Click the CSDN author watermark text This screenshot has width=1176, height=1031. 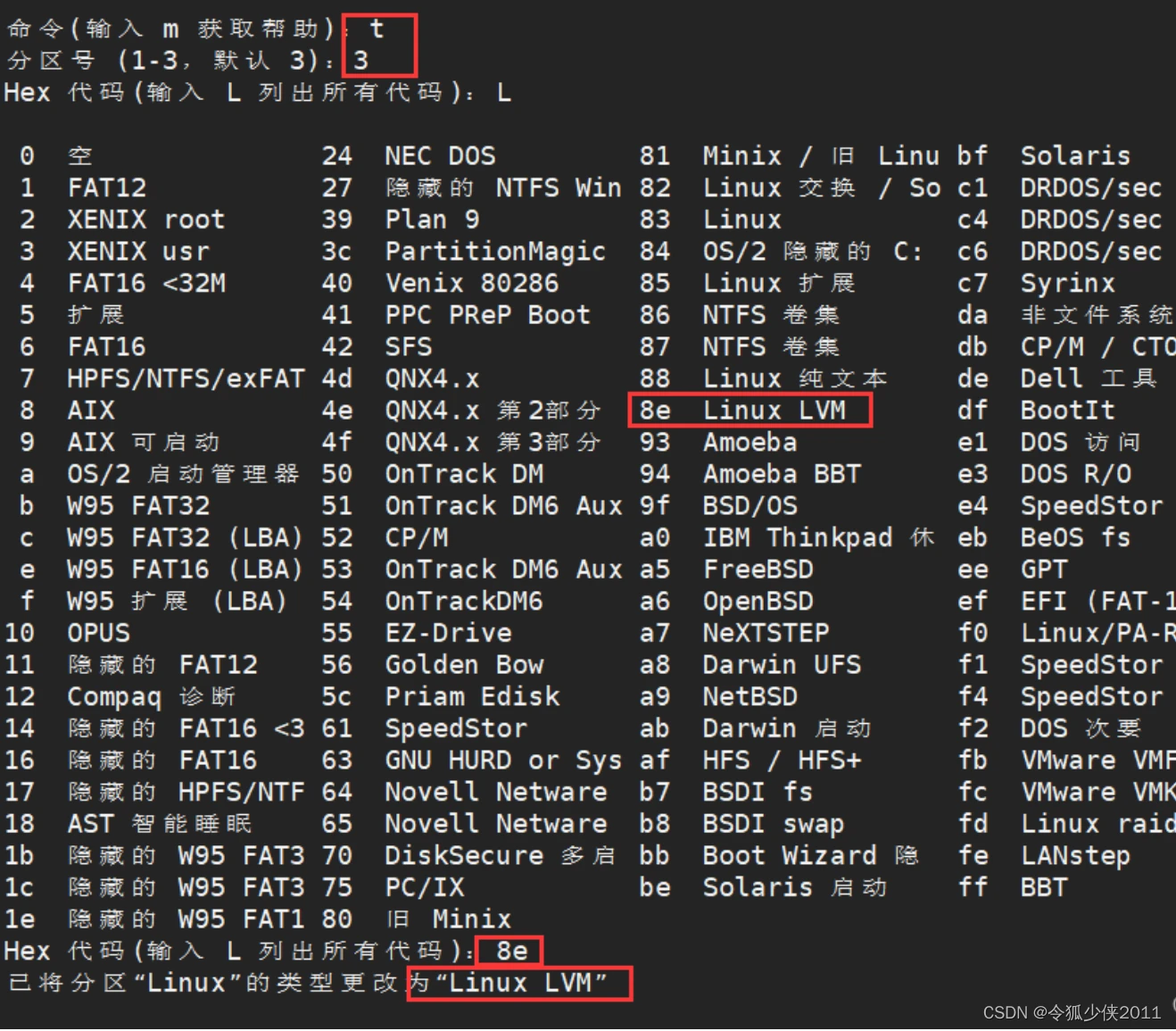(1071, 1012)
